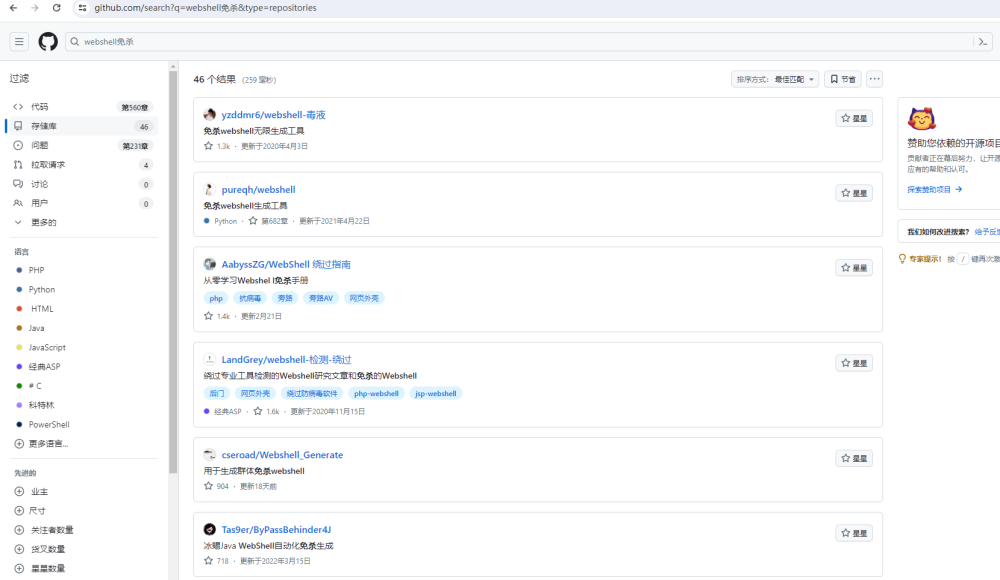Open the cseroad/Webshell_Generate repository
The height and width of the screenshot is (580, 1000).
[x=282, y=455]
